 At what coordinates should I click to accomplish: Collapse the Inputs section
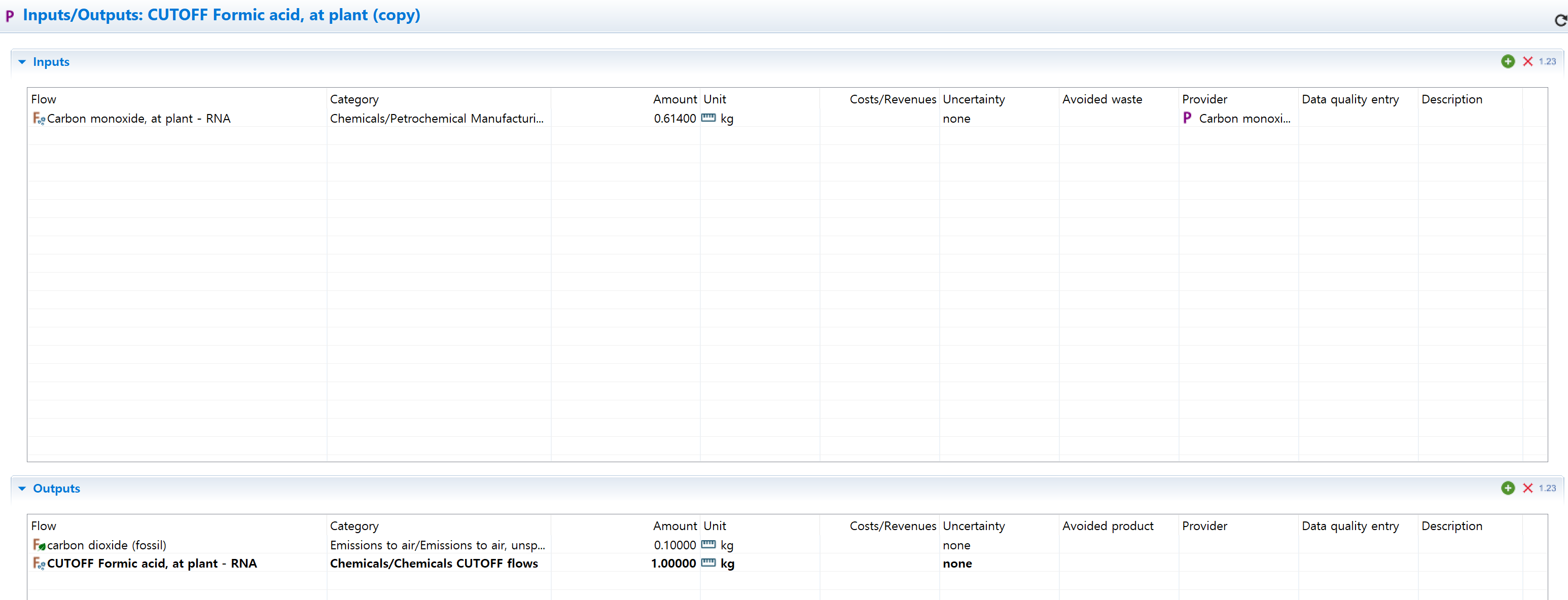[x=22, y=62]
